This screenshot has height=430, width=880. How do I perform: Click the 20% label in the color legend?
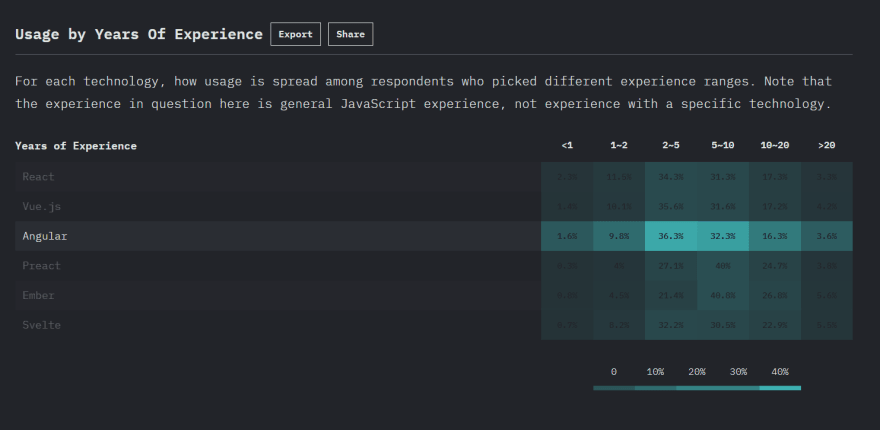pos(696,372)
